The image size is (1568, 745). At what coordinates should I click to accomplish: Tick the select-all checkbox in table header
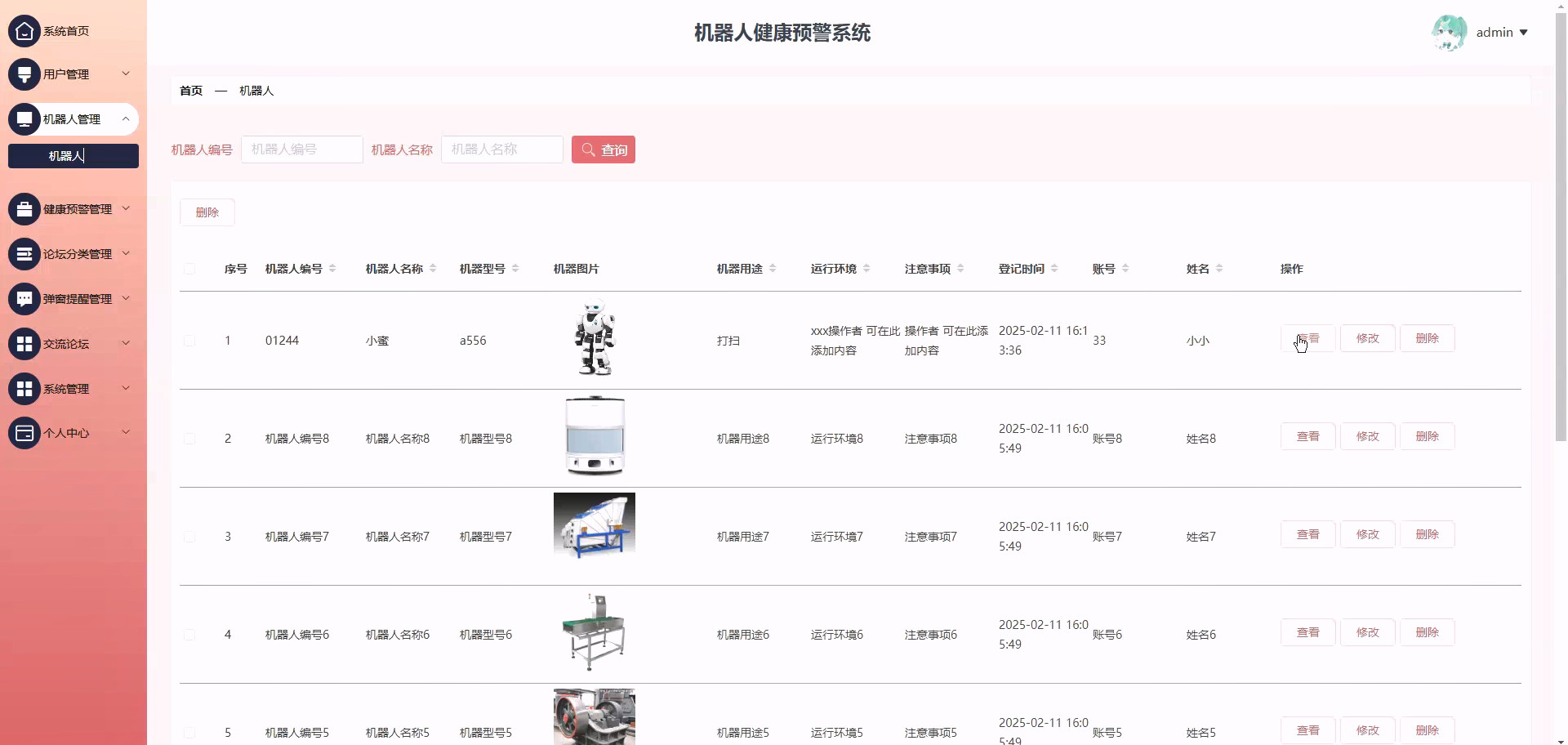click(189, 269)
